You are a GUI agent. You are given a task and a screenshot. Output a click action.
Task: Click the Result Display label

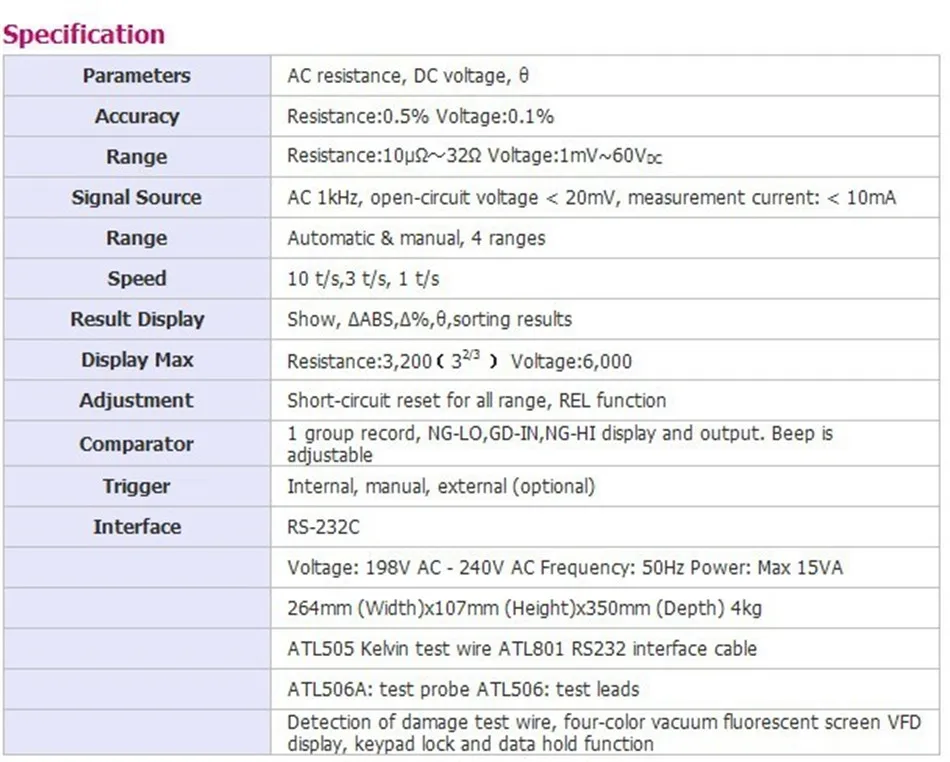pos(136,320)
